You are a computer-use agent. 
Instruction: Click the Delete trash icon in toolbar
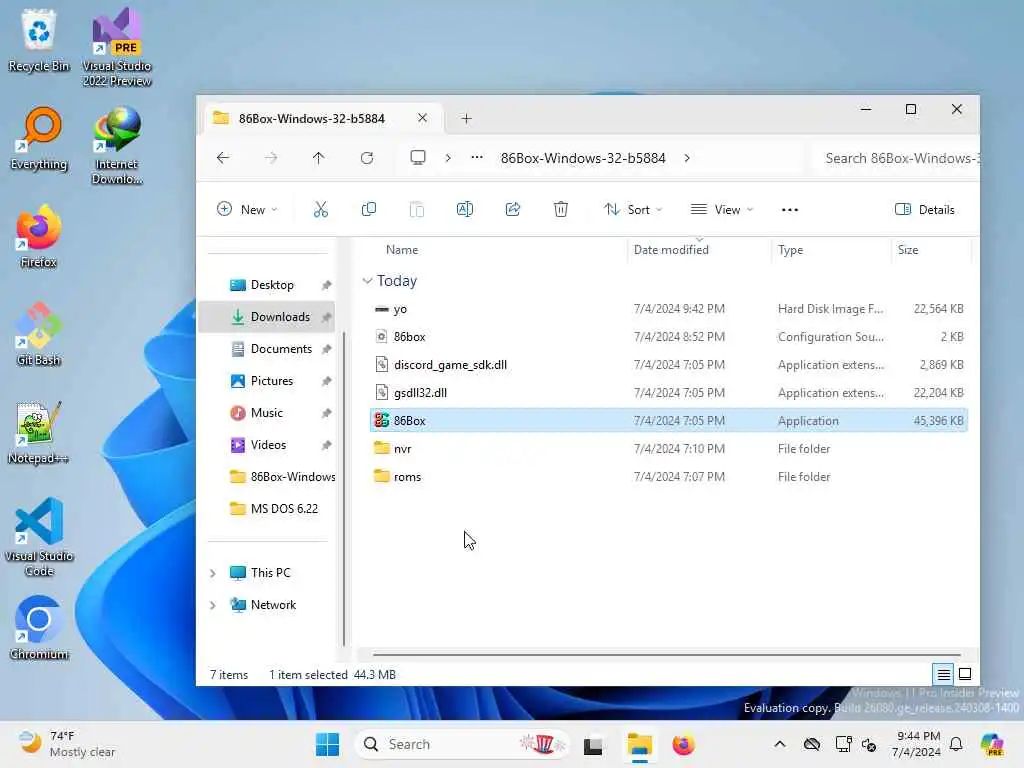coord(560,210)
